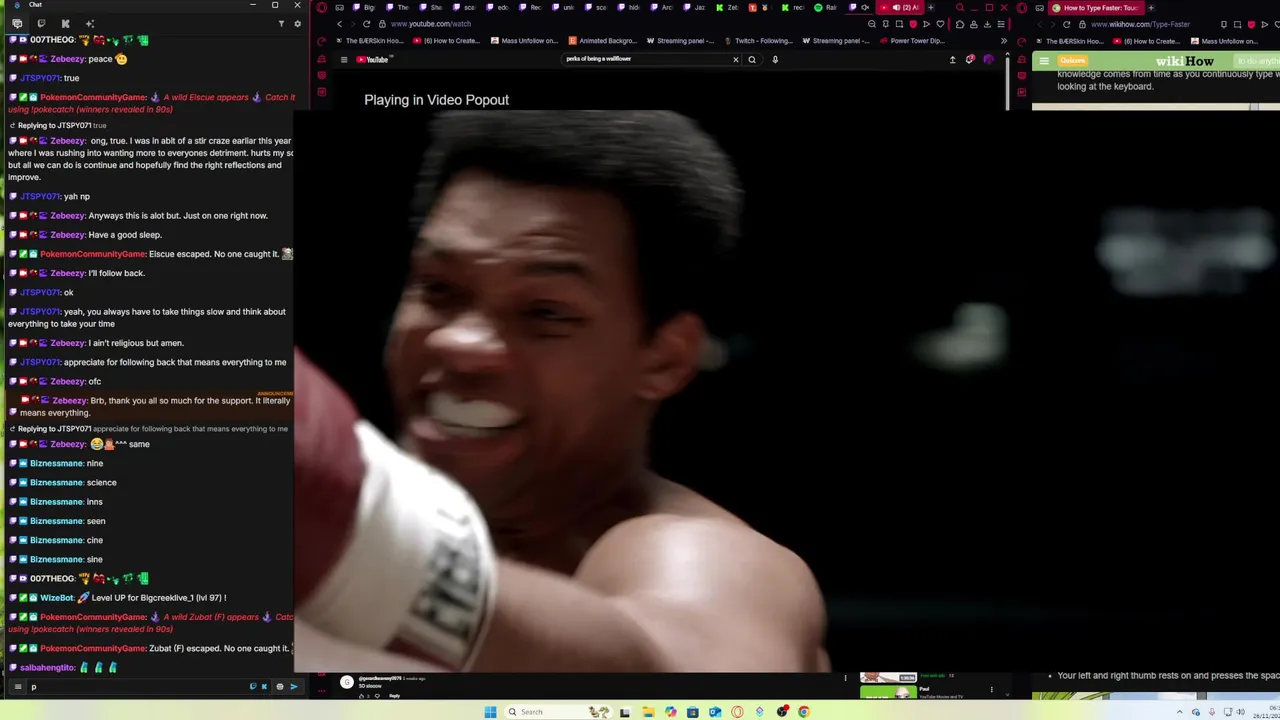The height and width of the screenshot is (720, 1280).
Task: Open the wikiHow hamburger menu
Action: (1044, 61)
